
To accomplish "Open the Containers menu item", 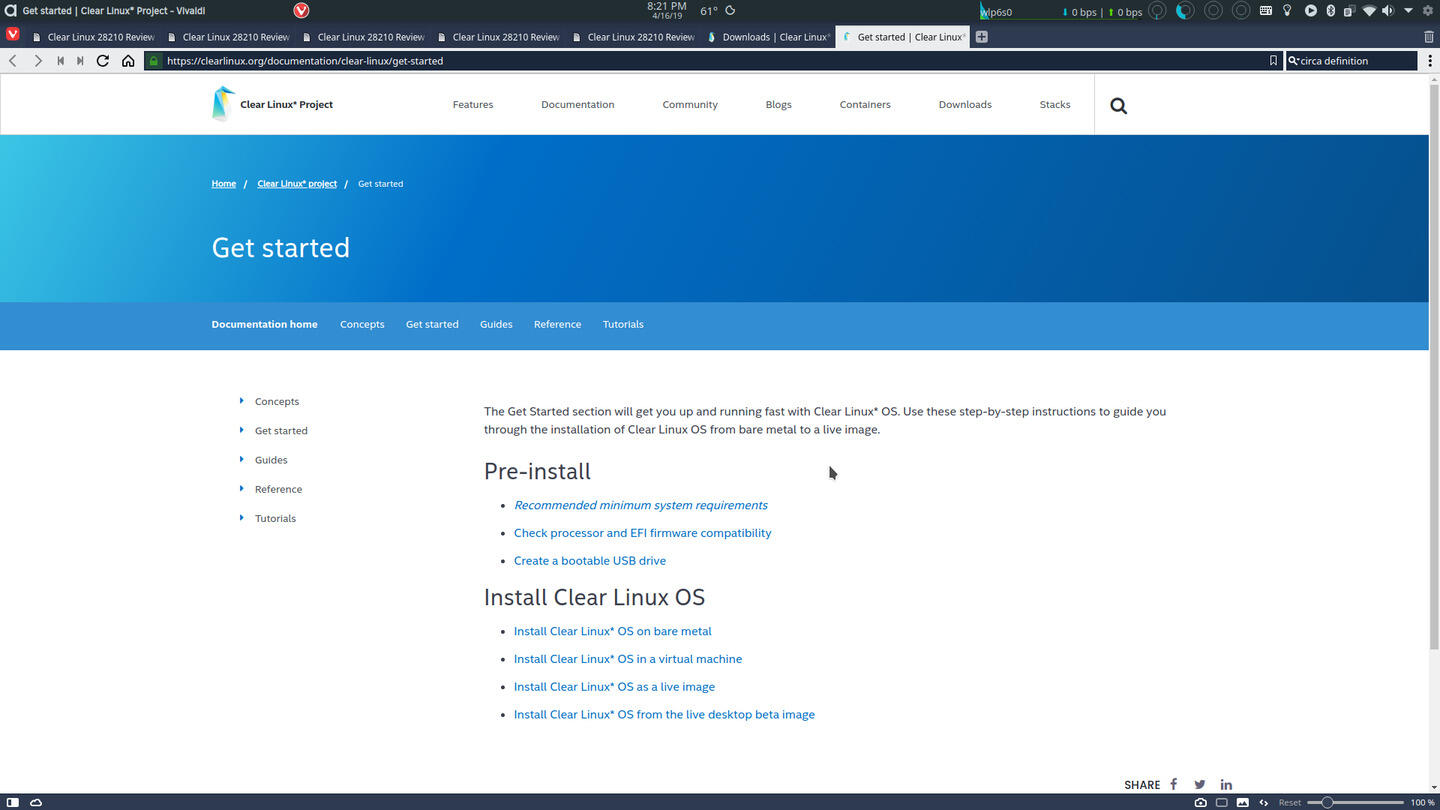I will [x=865, y=104].
